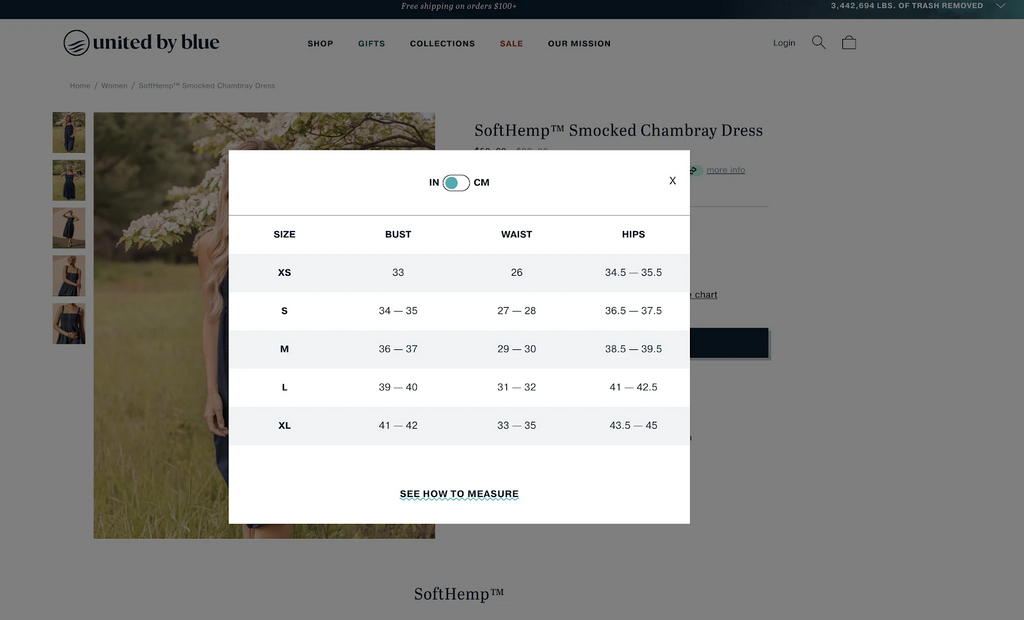Viewport: 1024px width, 620px height.
Task: Close the size chart popup with the X
Action: click(672, 180)
